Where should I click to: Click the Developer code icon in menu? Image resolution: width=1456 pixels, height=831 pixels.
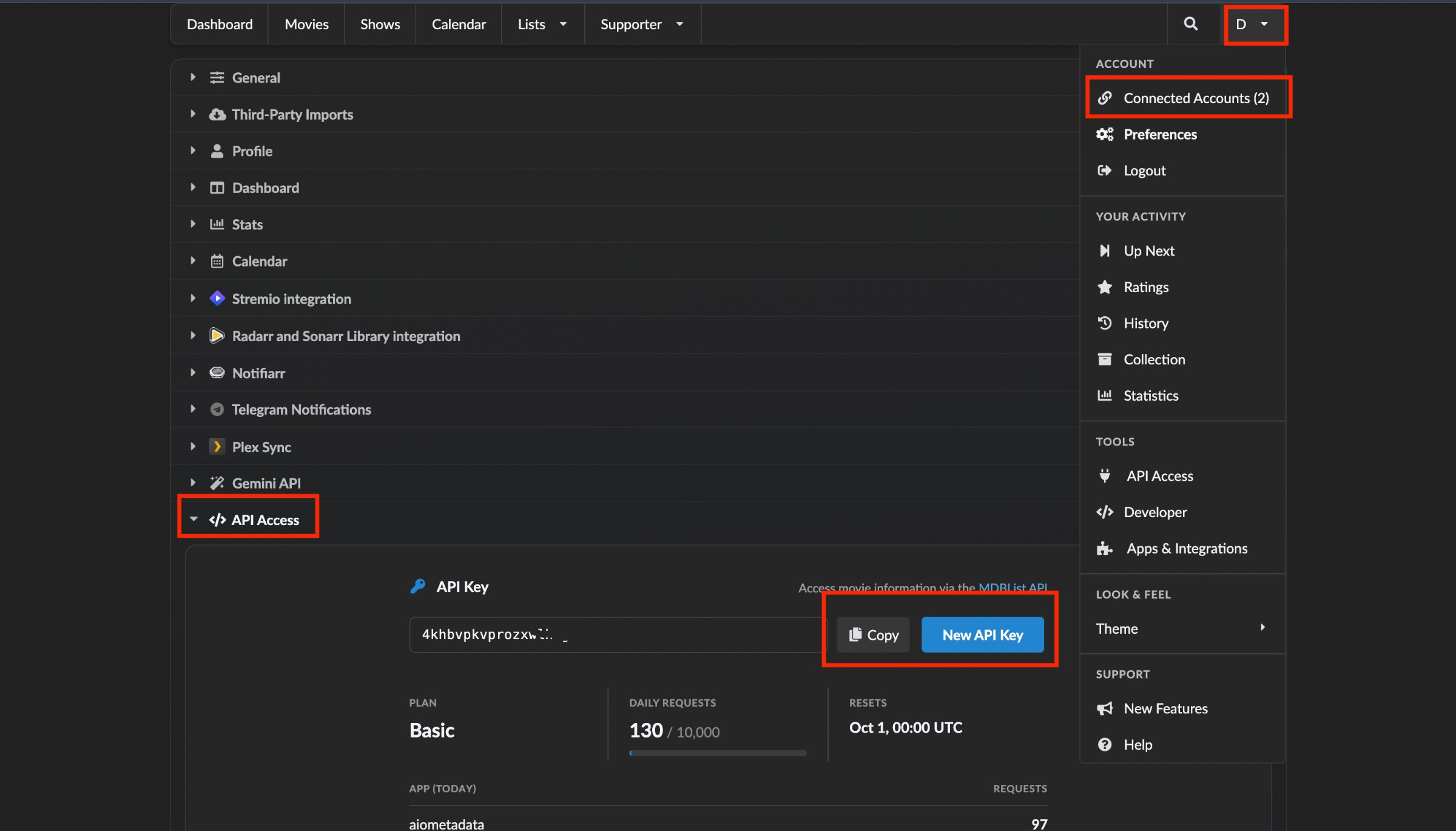click(x=1105, y=512)
